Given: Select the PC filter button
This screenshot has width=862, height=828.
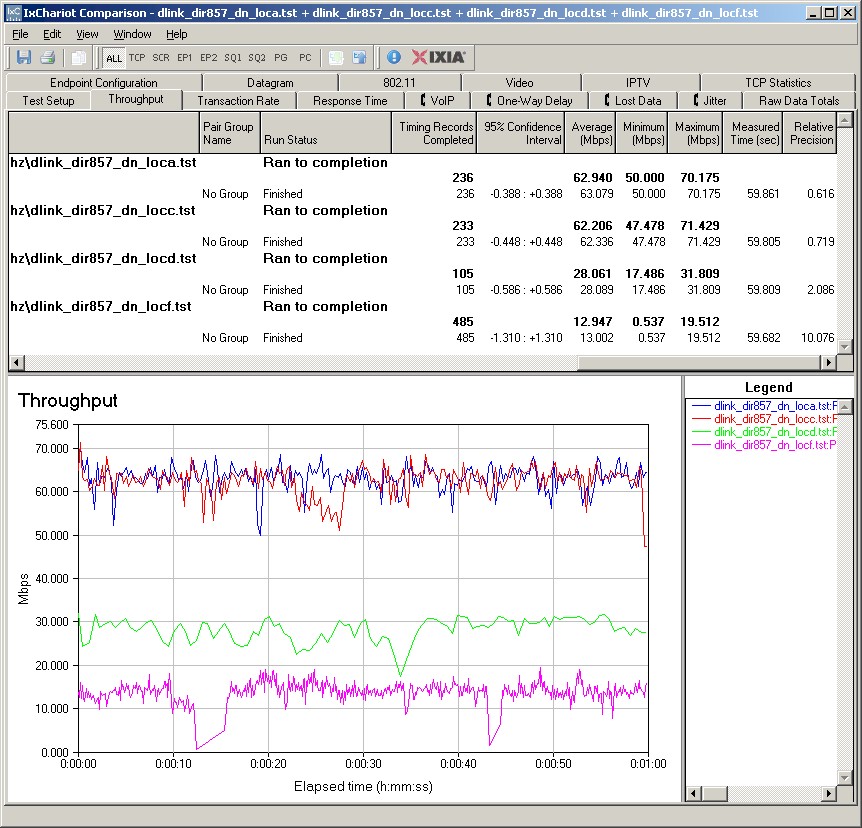Looking at the screenshot, I should (305, 58).
